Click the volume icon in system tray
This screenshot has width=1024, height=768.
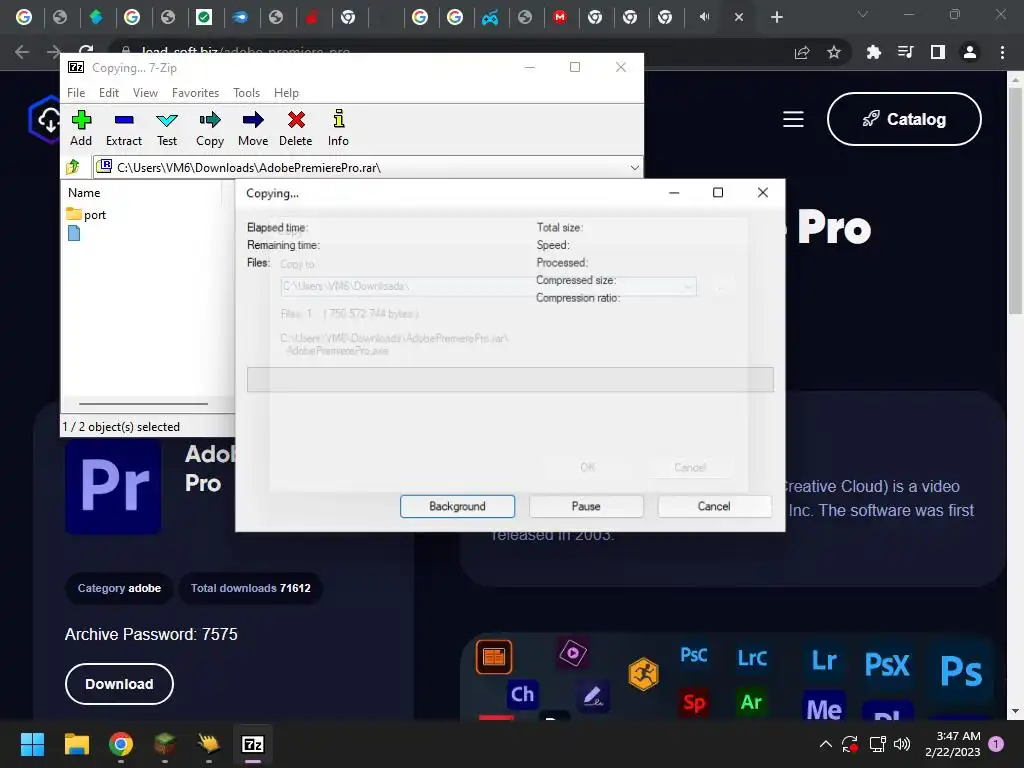pyautogui.click(x=902, y=744)
